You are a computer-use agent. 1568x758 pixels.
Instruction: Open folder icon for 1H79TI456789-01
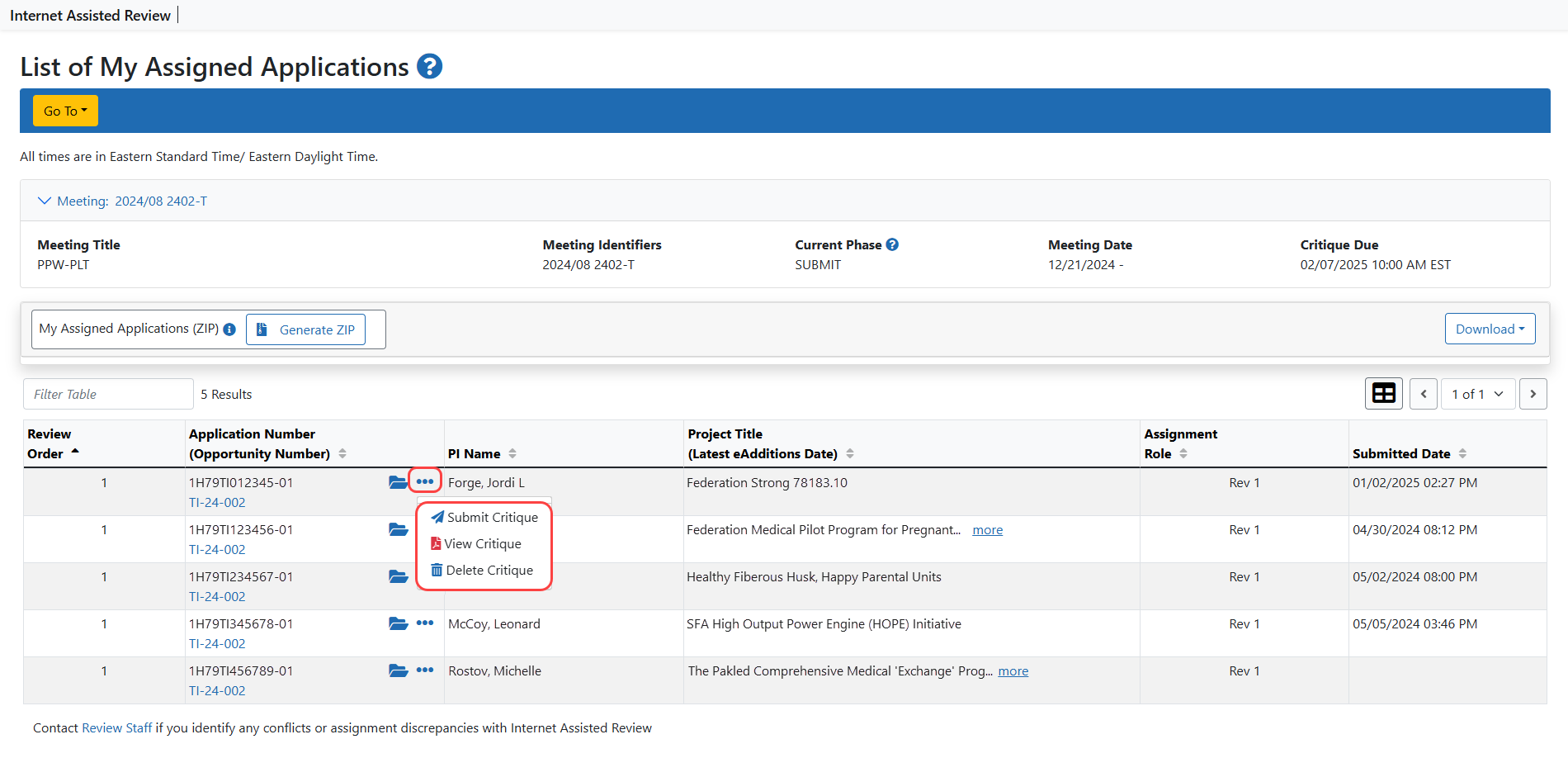click(x=399, y=670)
